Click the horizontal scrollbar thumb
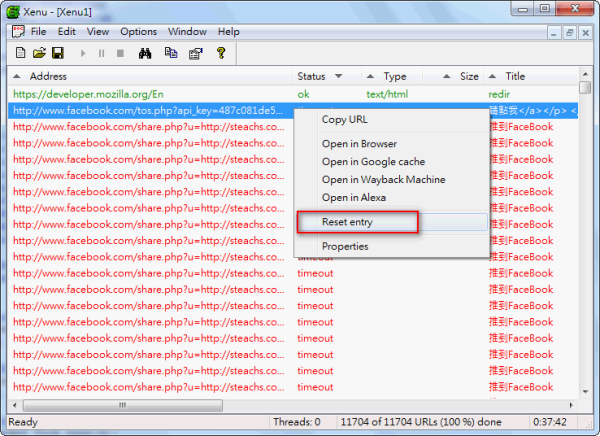The image size is (600, 436). coord(123,405)
